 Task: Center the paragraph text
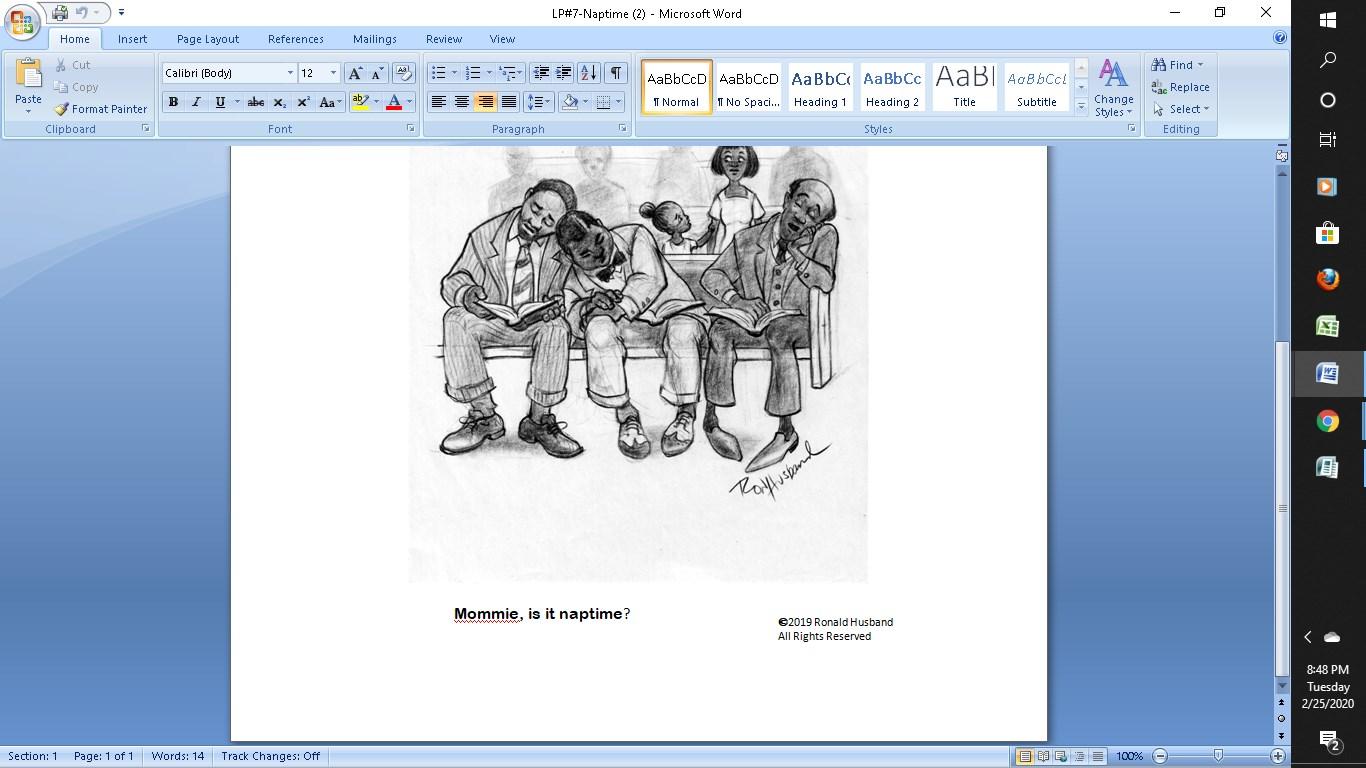(461, 102)
